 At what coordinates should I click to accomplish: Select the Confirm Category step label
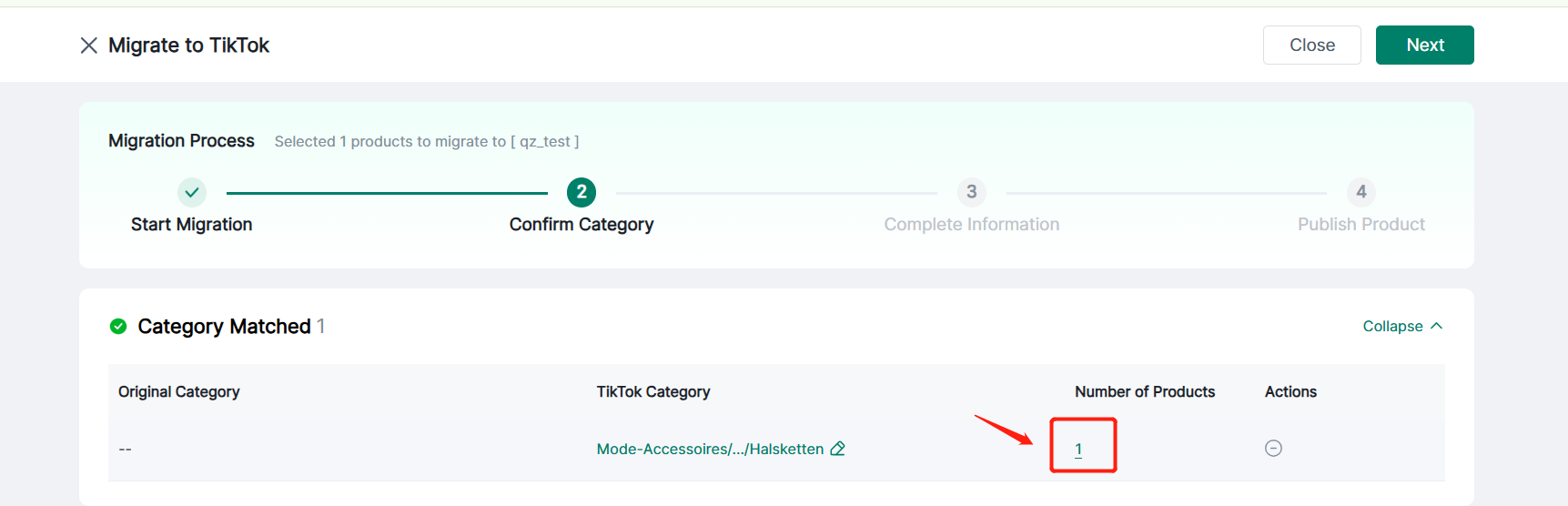(x=582, y=225)
